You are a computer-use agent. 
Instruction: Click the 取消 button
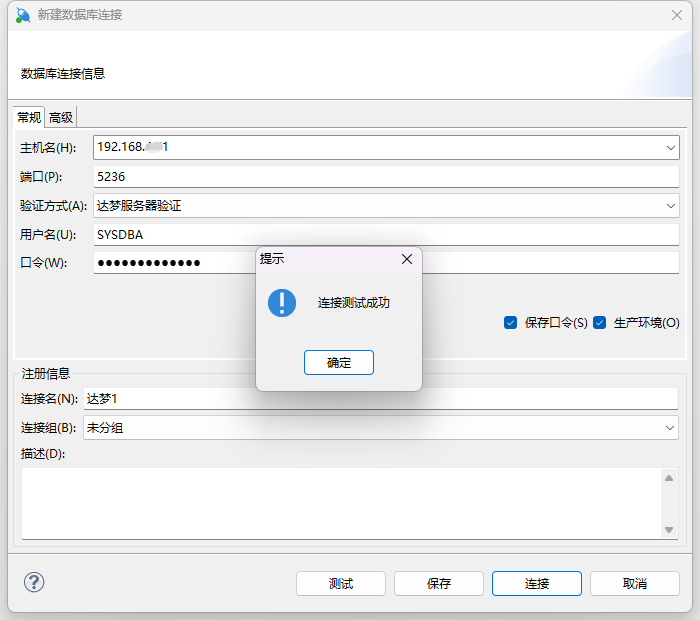tap(635, 583)
